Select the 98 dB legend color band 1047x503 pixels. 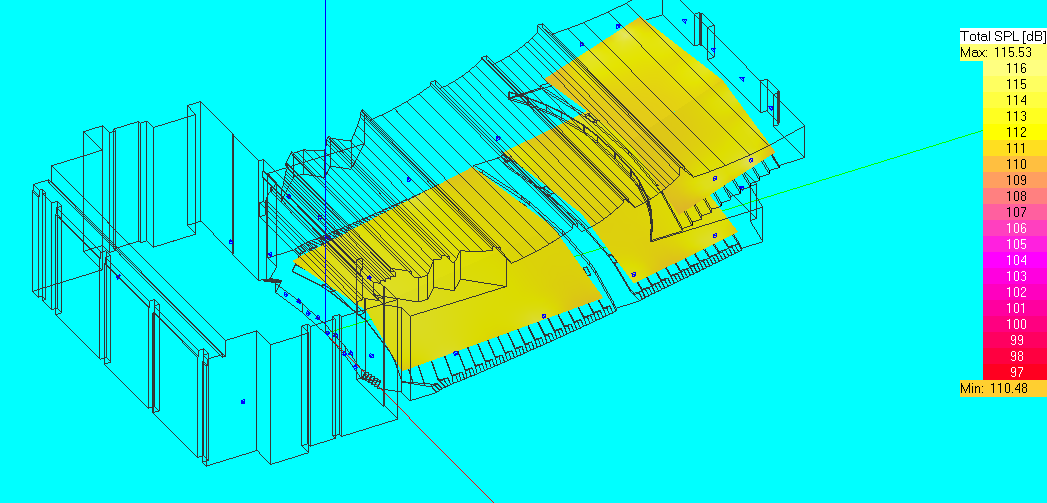[x=1015, y=357]
